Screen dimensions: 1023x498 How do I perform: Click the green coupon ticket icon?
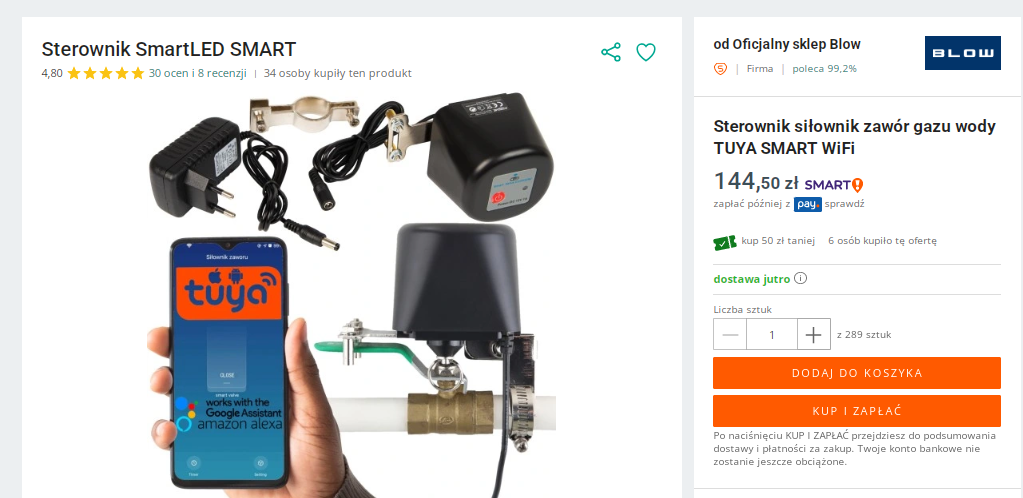click(x=725, y=242)
